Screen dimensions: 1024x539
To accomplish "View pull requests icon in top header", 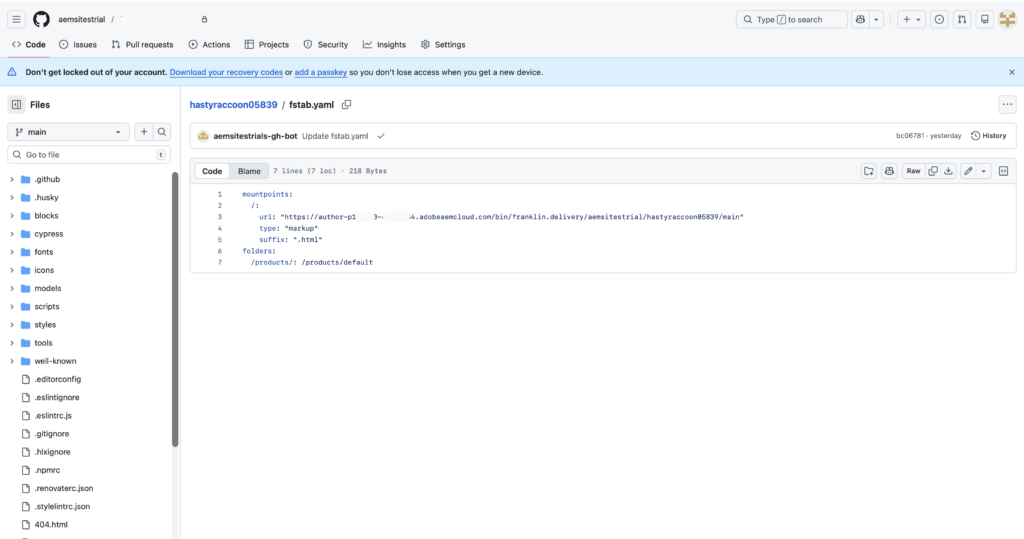I will click(962, 20).
